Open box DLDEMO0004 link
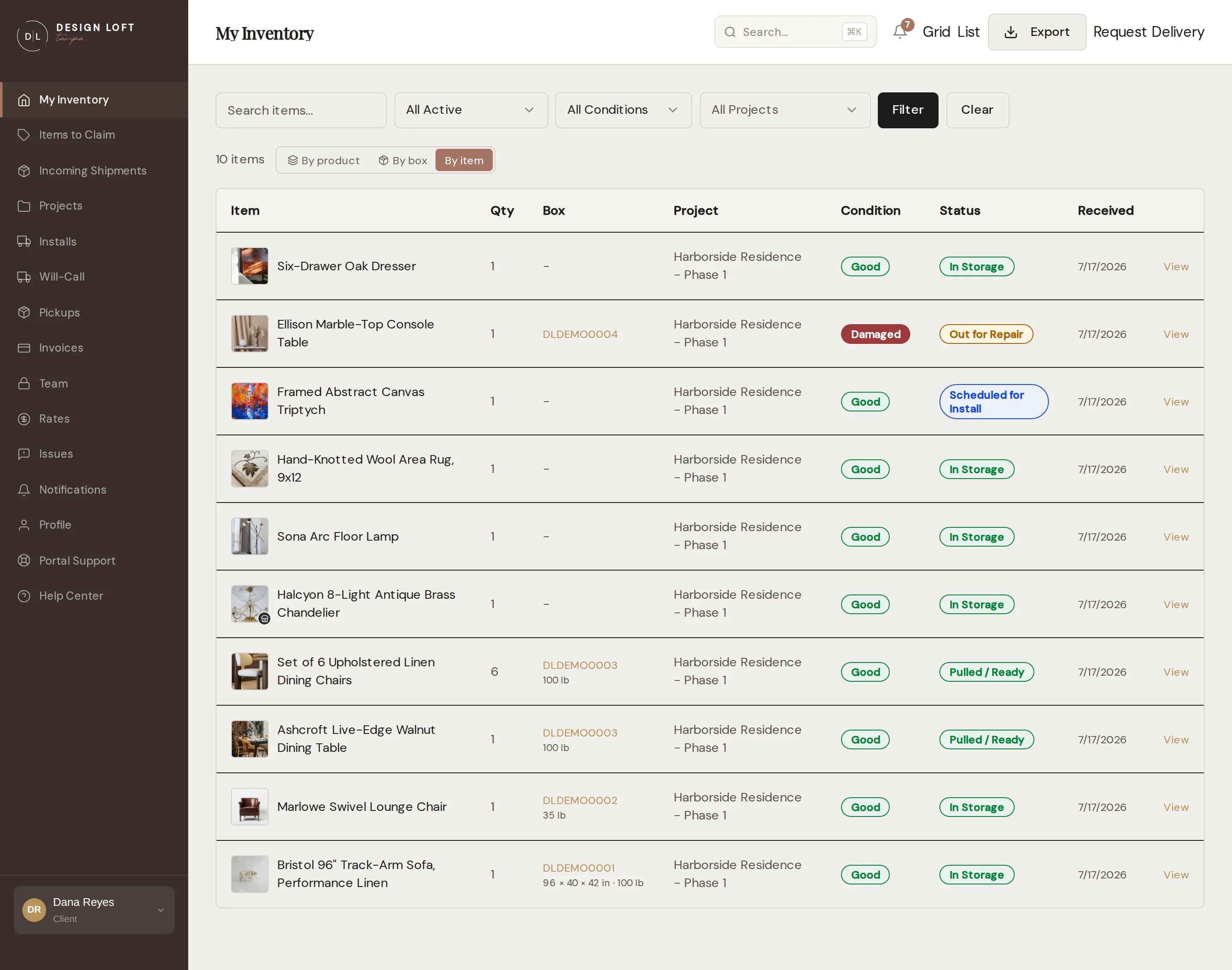Viewport: 1232px width, 970px height. click(580, 334)
